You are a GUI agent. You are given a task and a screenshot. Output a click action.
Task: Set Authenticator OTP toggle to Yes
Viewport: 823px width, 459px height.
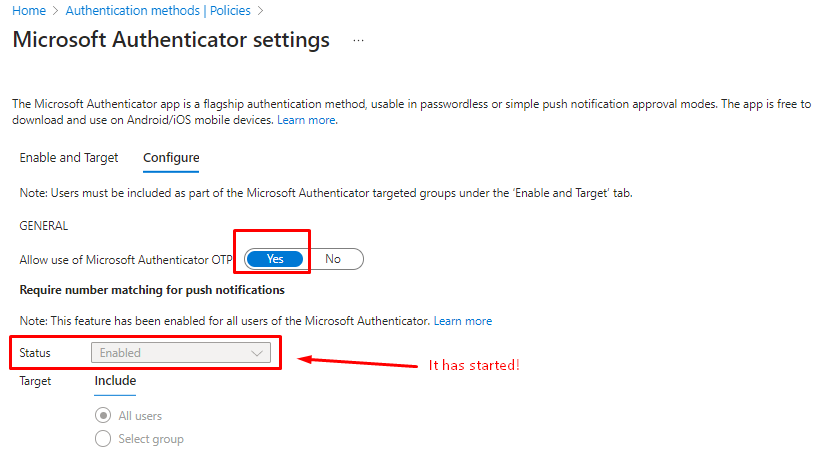coord(275,259)
